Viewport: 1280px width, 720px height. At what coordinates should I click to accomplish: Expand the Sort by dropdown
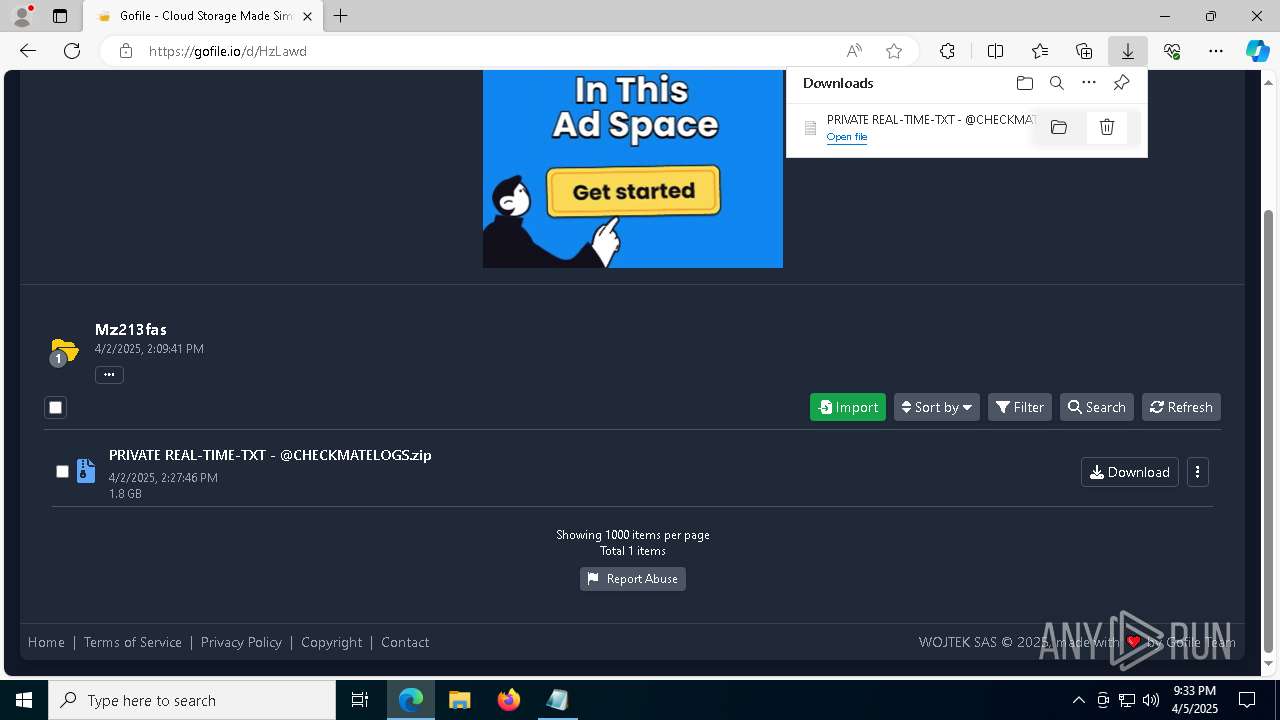937,407
